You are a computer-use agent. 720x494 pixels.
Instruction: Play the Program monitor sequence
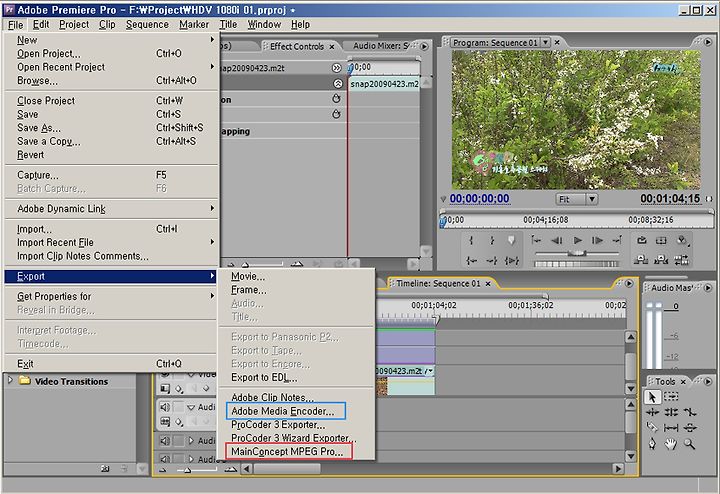578,240
